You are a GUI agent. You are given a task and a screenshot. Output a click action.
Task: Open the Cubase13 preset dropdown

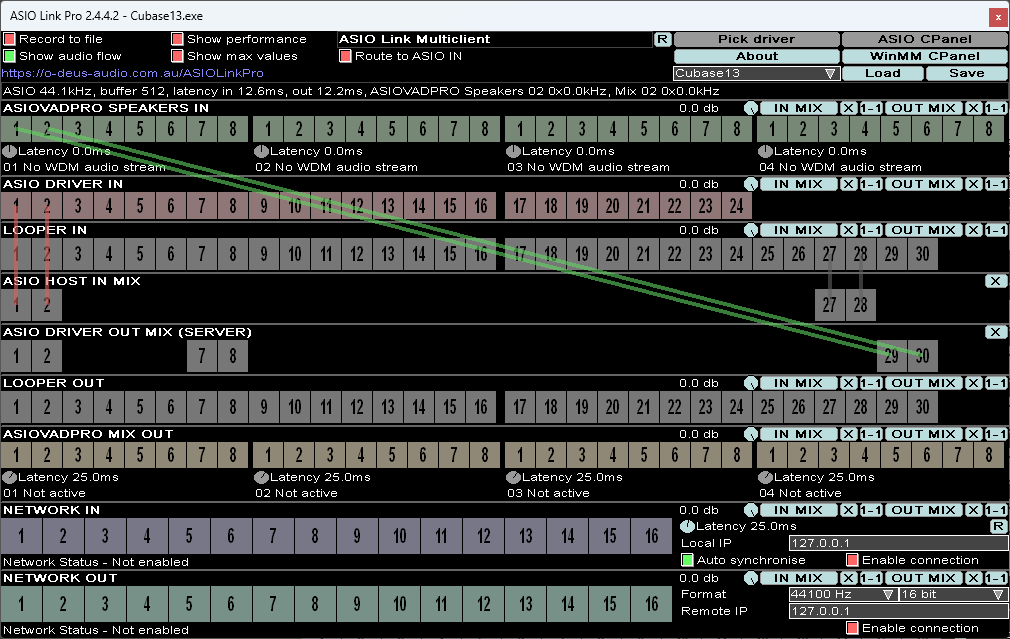(x=756, y=73)
